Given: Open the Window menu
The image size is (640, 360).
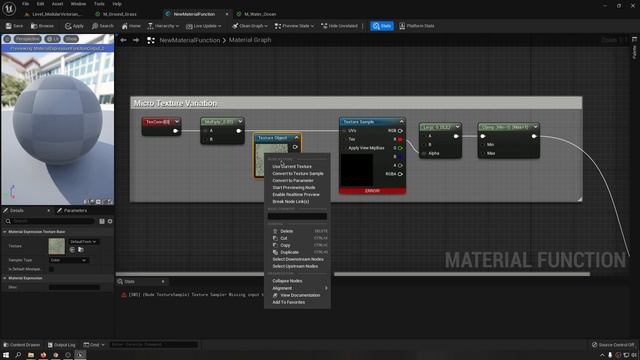Looking at the screenshot, I should click(x=78, y=4).
